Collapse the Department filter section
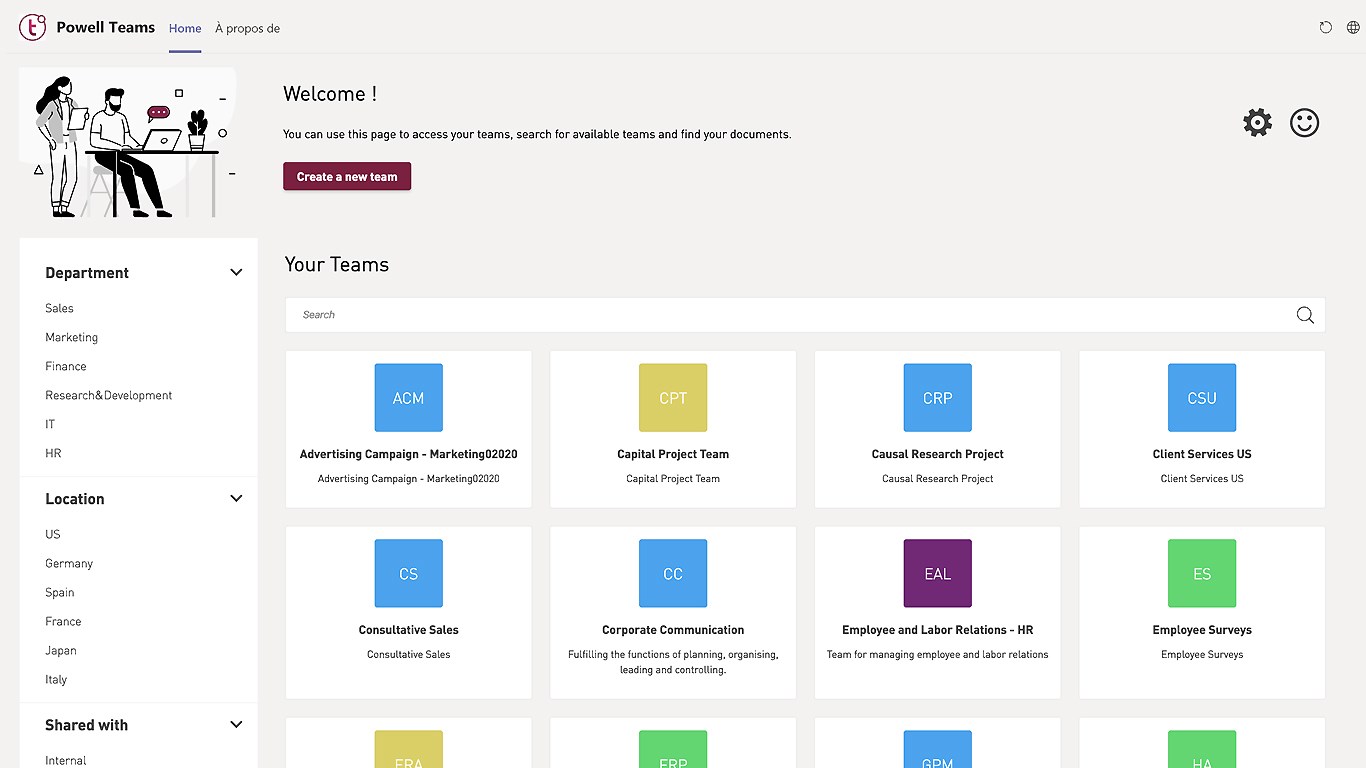Screen dimensions: 1366x768 (x=236, y=273)
